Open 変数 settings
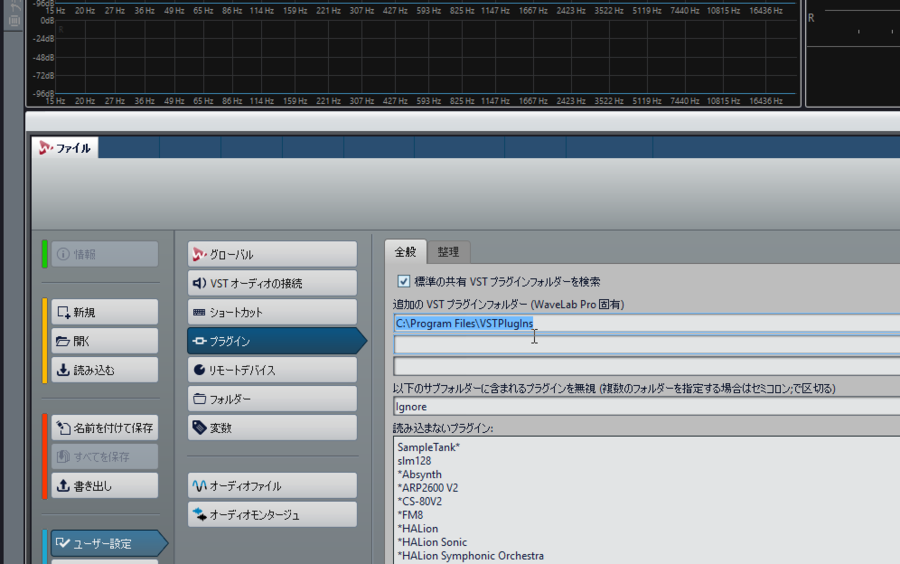Viewport: 900px width, 564px height. point(272,428)
